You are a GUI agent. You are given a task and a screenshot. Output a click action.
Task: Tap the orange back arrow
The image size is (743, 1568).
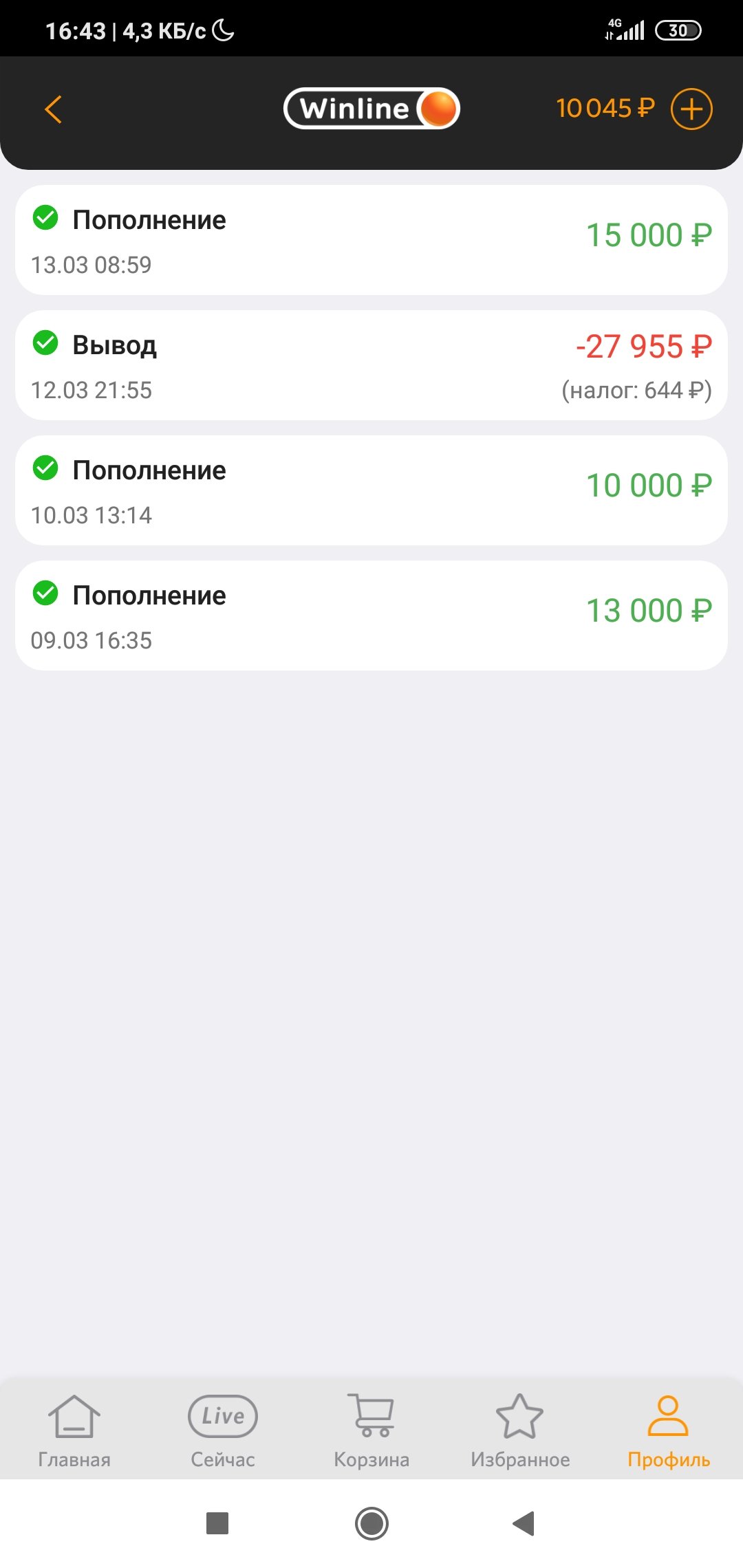tap(53, 109)
